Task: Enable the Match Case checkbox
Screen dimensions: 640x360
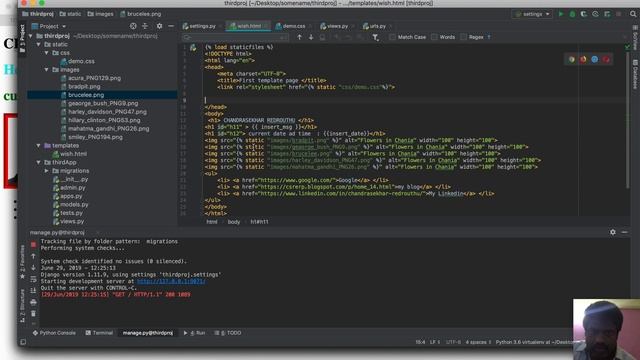Action: (392, 37)
